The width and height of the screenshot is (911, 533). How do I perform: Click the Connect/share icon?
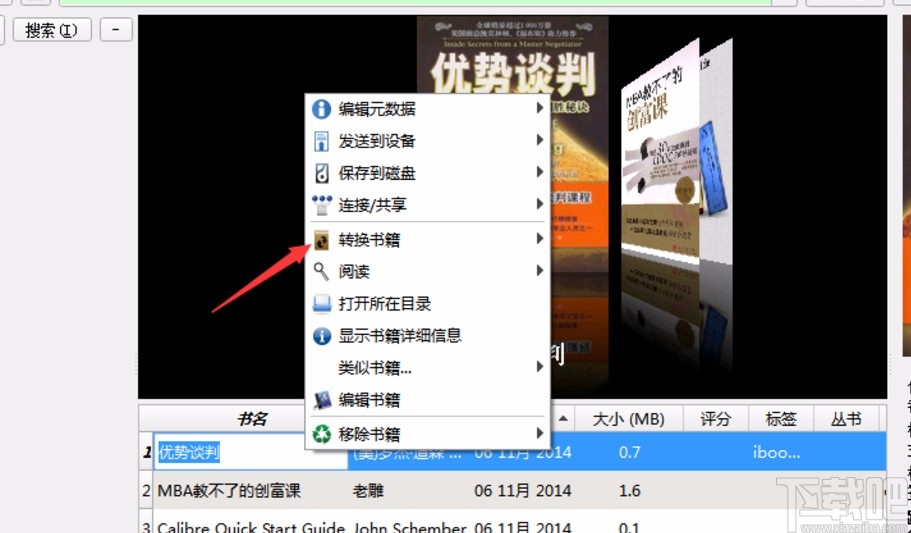pos(321,205)
